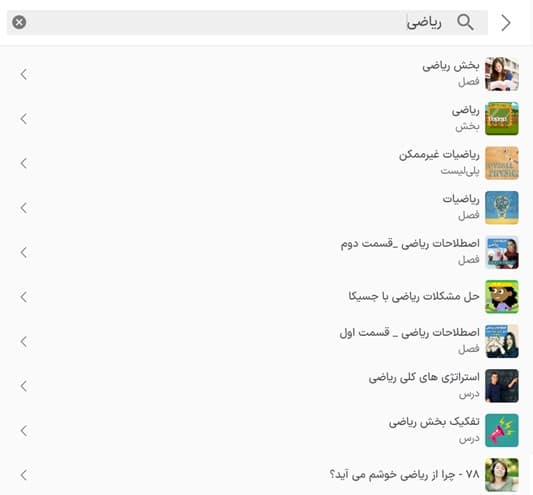Clear the search field with the X icon
The image size is (533, 495).
[19, 22]
